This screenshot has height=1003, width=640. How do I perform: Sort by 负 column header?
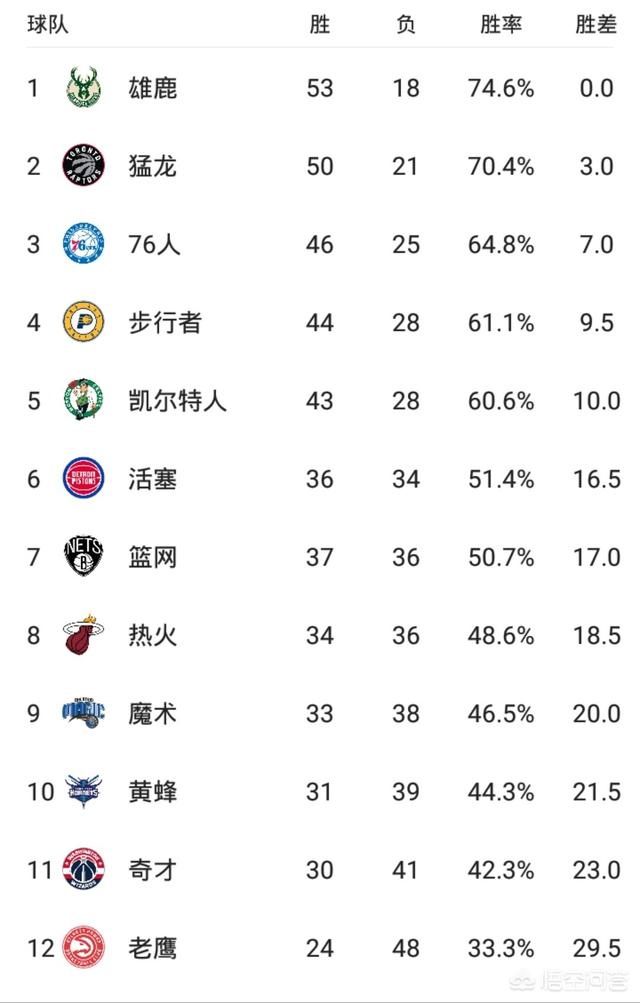(405, 24)
